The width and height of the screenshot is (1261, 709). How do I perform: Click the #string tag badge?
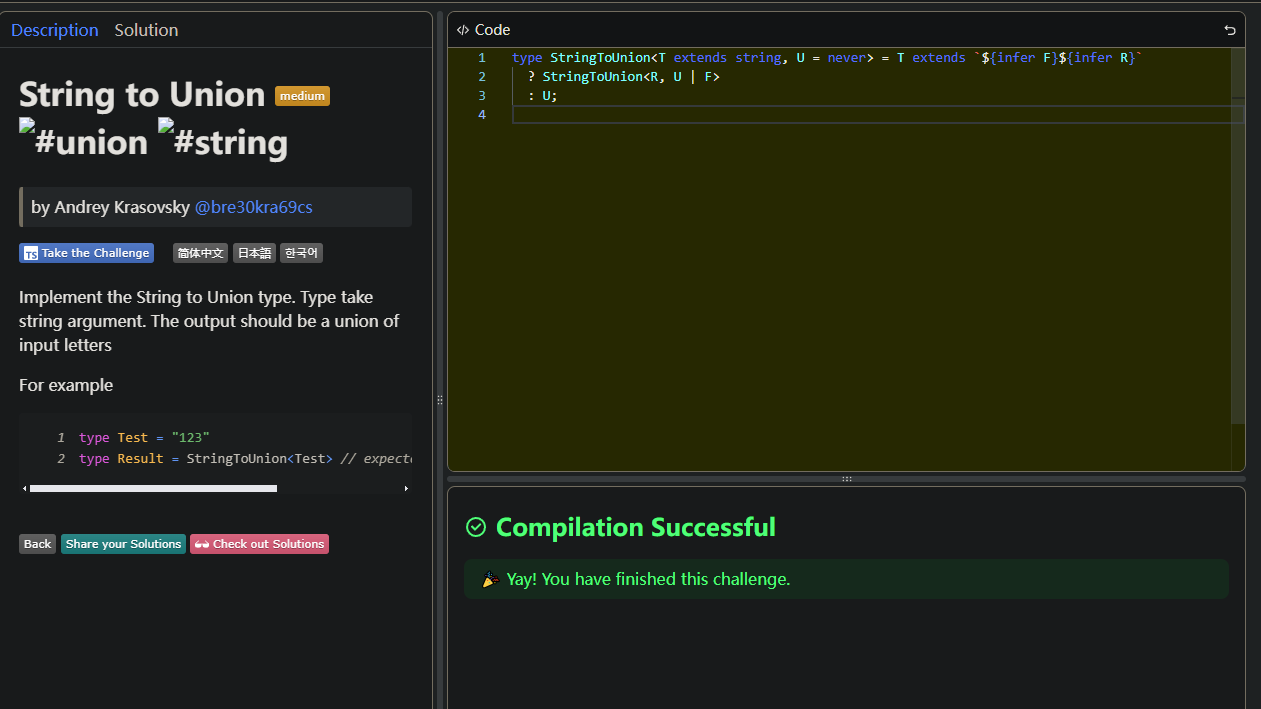pyautogui.click(x=222, y=141)
